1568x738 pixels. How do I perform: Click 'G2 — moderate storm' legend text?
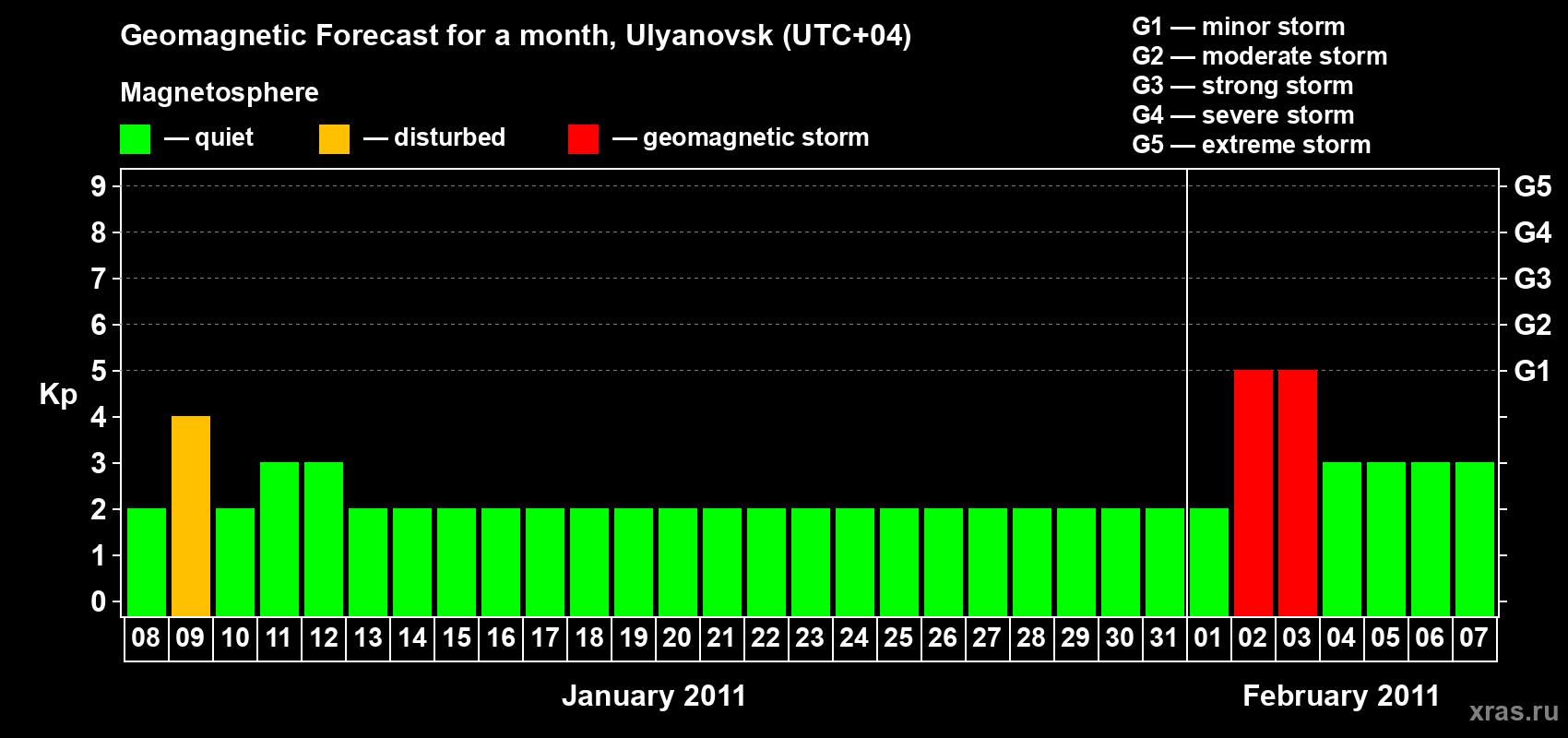pos(1260,56)
